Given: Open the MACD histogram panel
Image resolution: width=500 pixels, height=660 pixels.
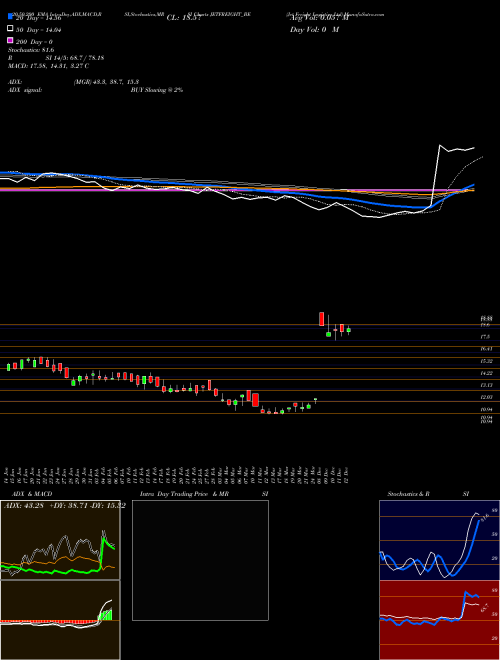Looking at the screenshot, I should [60, 620].
